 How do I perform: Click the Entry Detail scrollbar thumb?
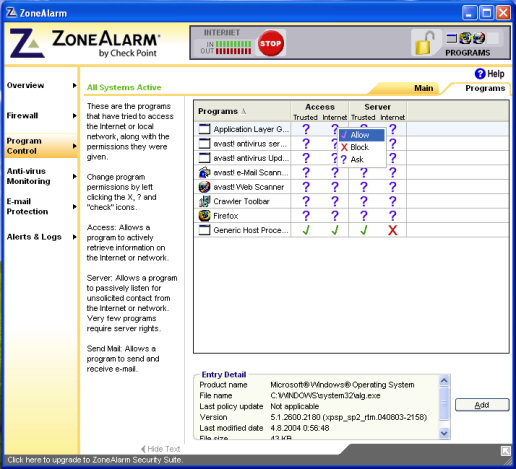444,403
